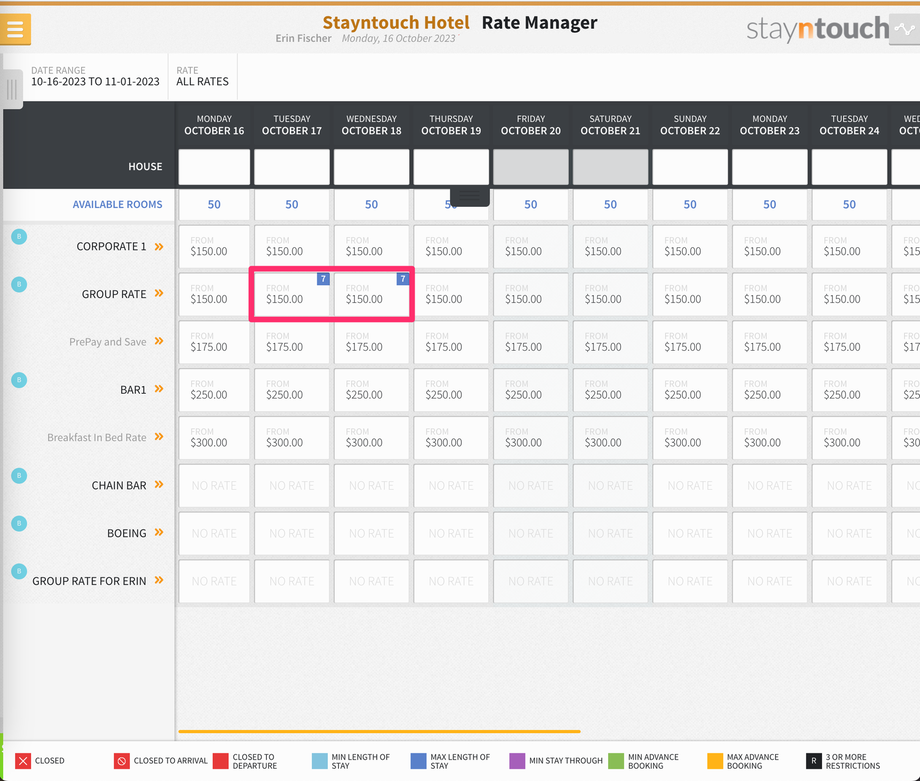Select the Monday October 16 column header
This screenshot has width=920, height=781.
point(214,125)
